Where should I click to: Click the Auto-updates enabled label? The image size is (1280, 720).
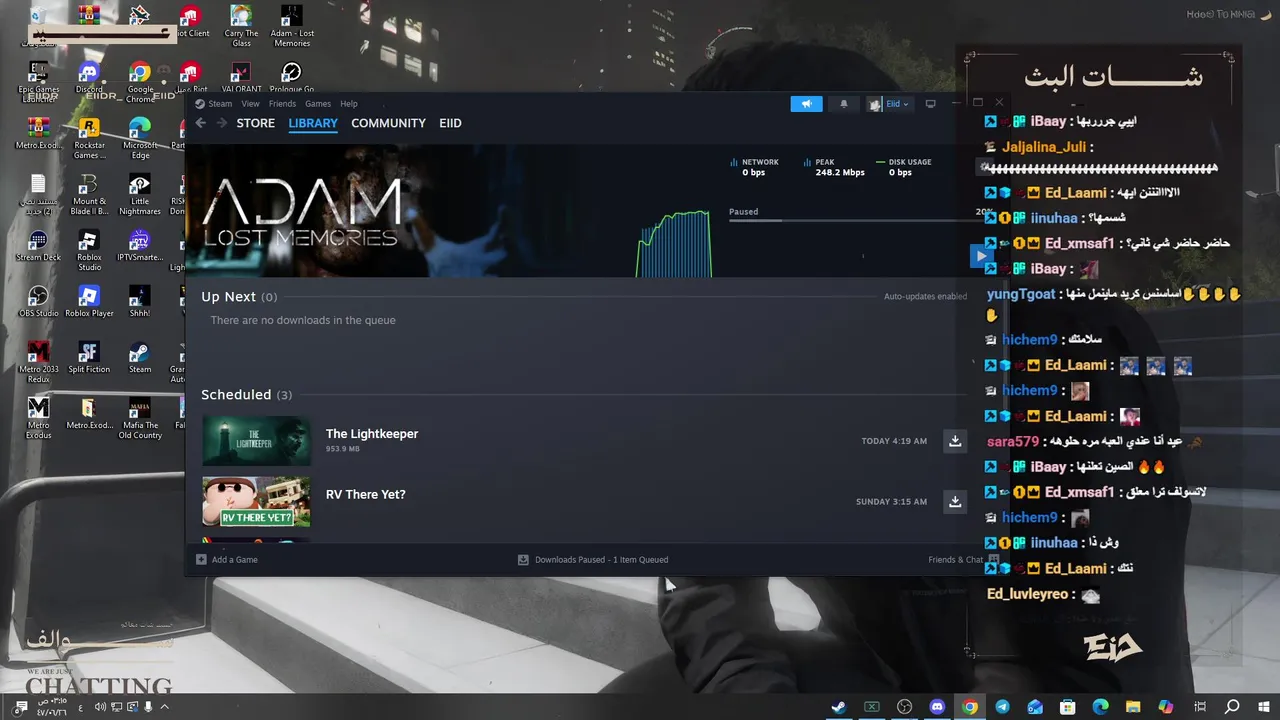[x=925, y=296]
